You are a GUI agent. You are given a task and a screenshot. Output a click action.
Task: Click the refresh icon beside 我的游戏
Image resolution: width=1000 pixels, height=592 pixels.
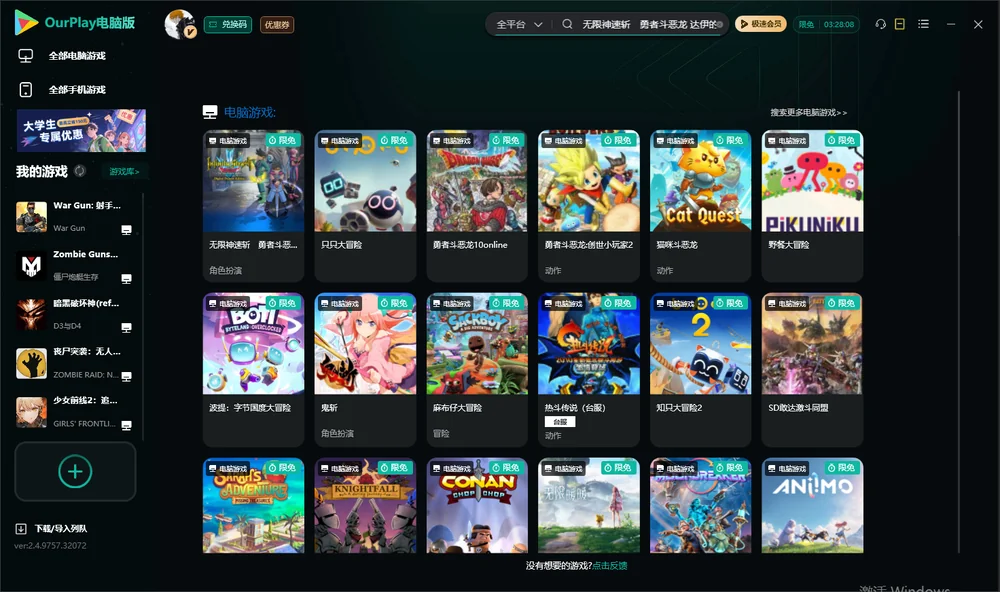(x=80, y=171)
